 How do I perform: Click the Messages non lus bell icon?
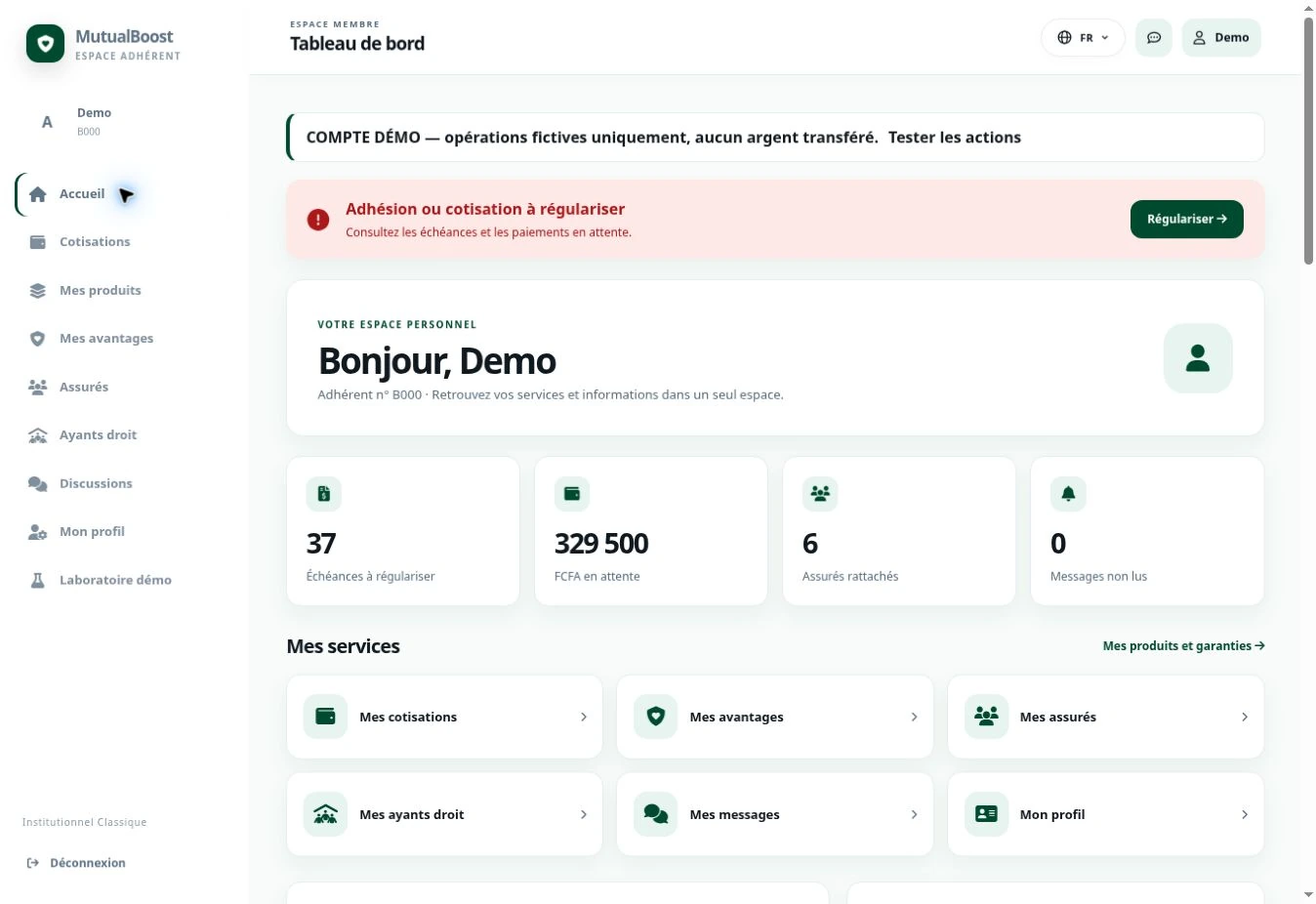pyautogui.click(x=1068, y=494)
